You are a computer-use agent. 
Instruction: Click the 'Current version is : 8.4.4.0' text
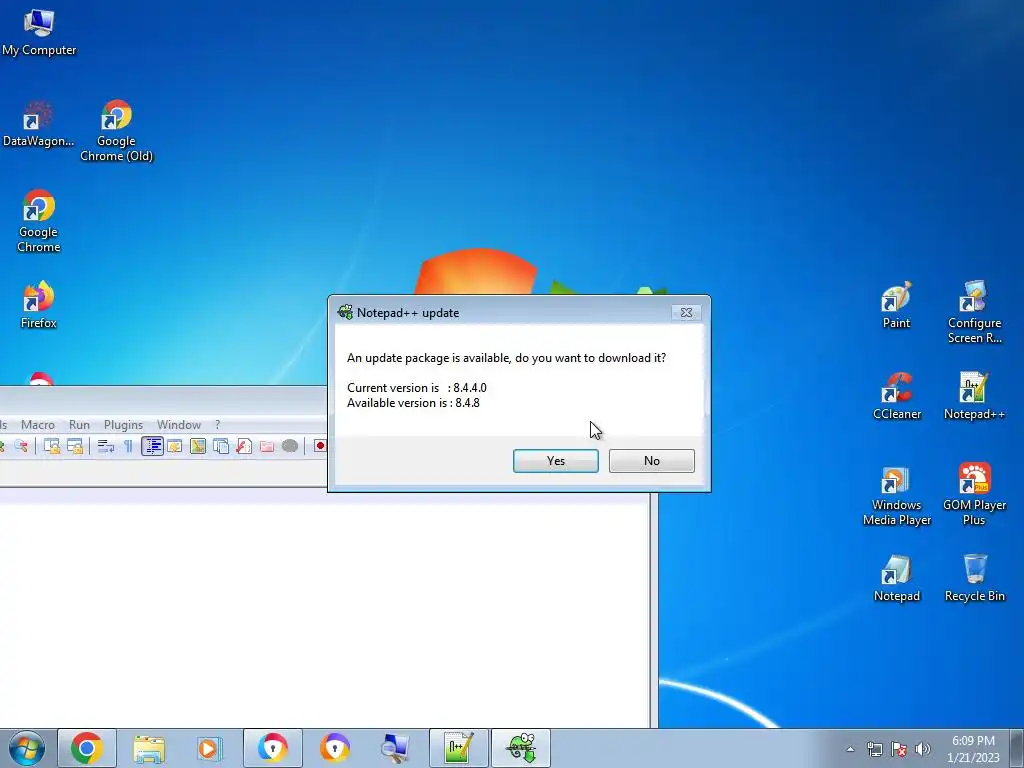417,388
